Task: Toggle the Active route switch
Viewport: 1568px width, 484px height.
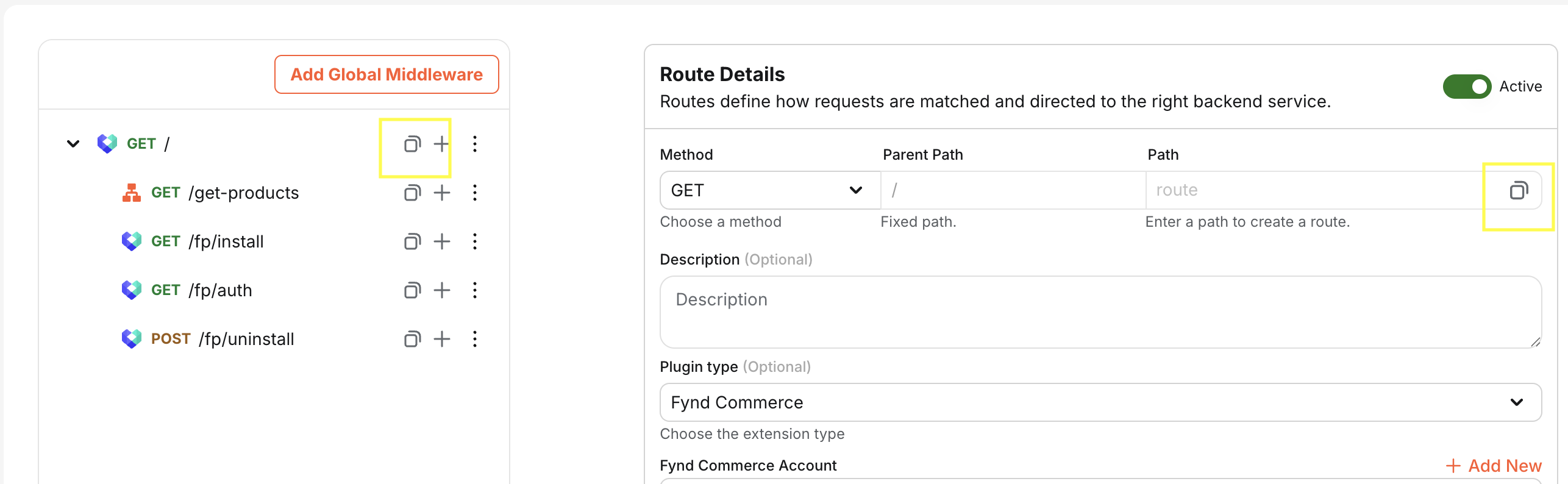Action: tap(1467, 87)
